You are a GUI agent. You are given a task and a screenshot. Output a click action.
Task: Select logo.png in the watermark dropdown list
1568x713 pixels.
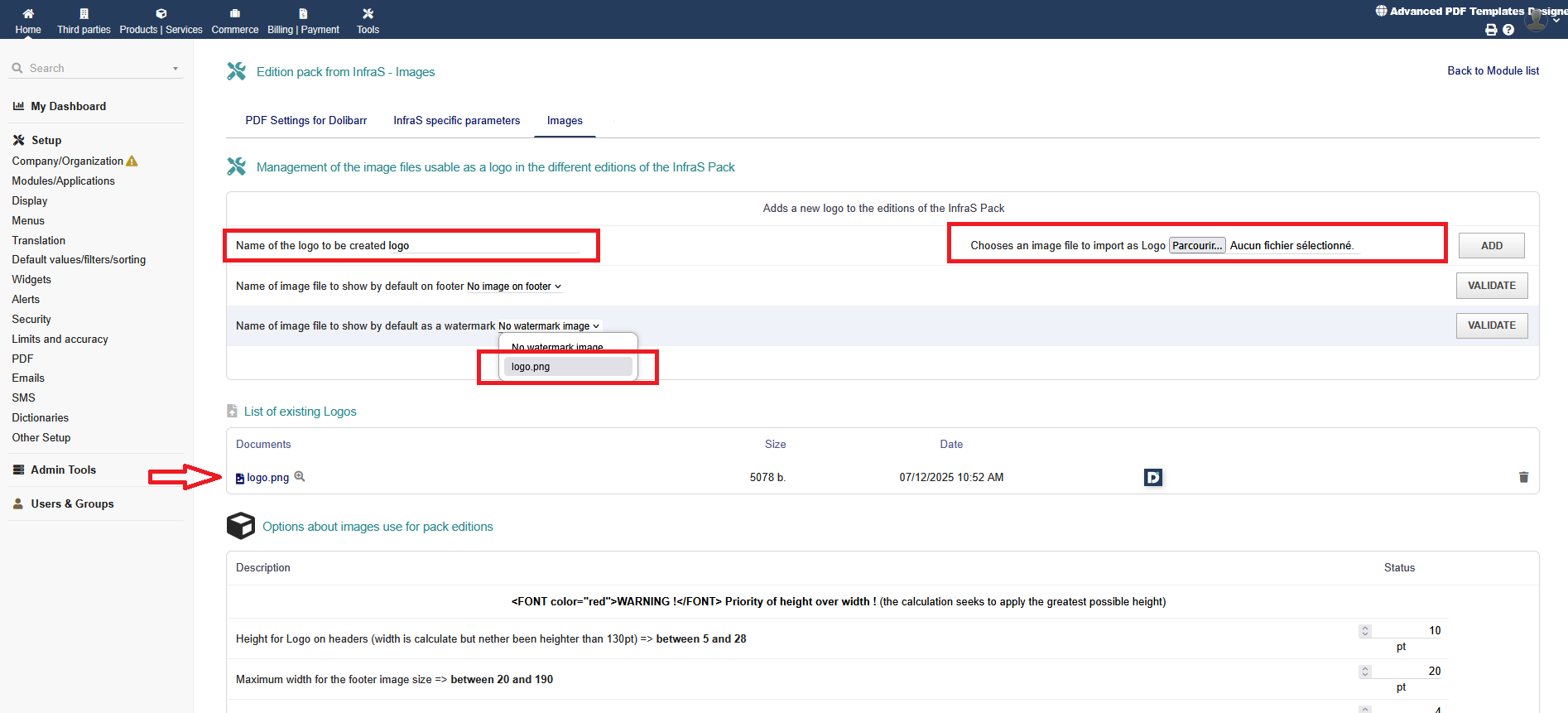(x=567, y=367)
